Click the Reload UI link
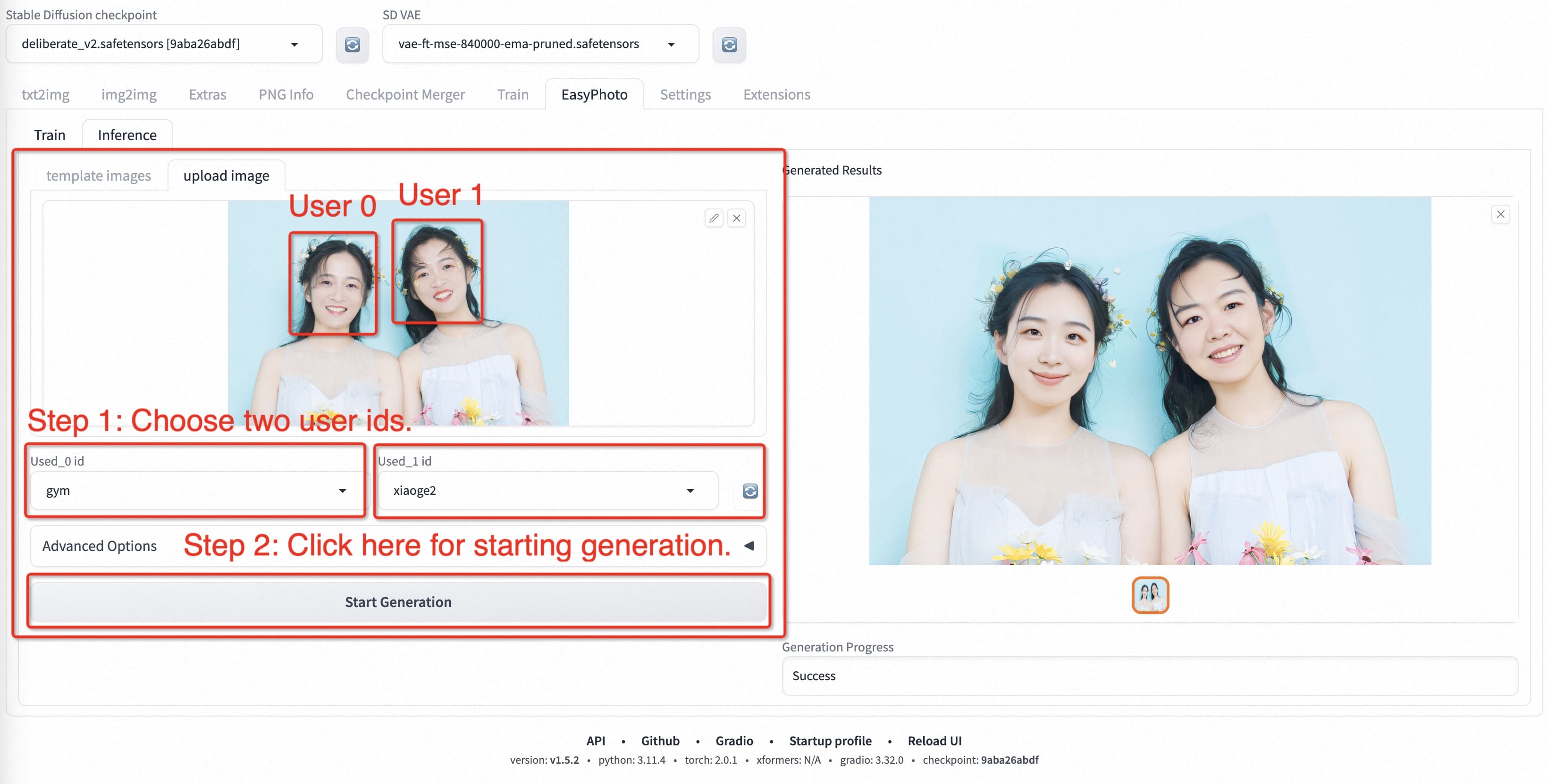 pyautogui.click(x=934, y=740)
